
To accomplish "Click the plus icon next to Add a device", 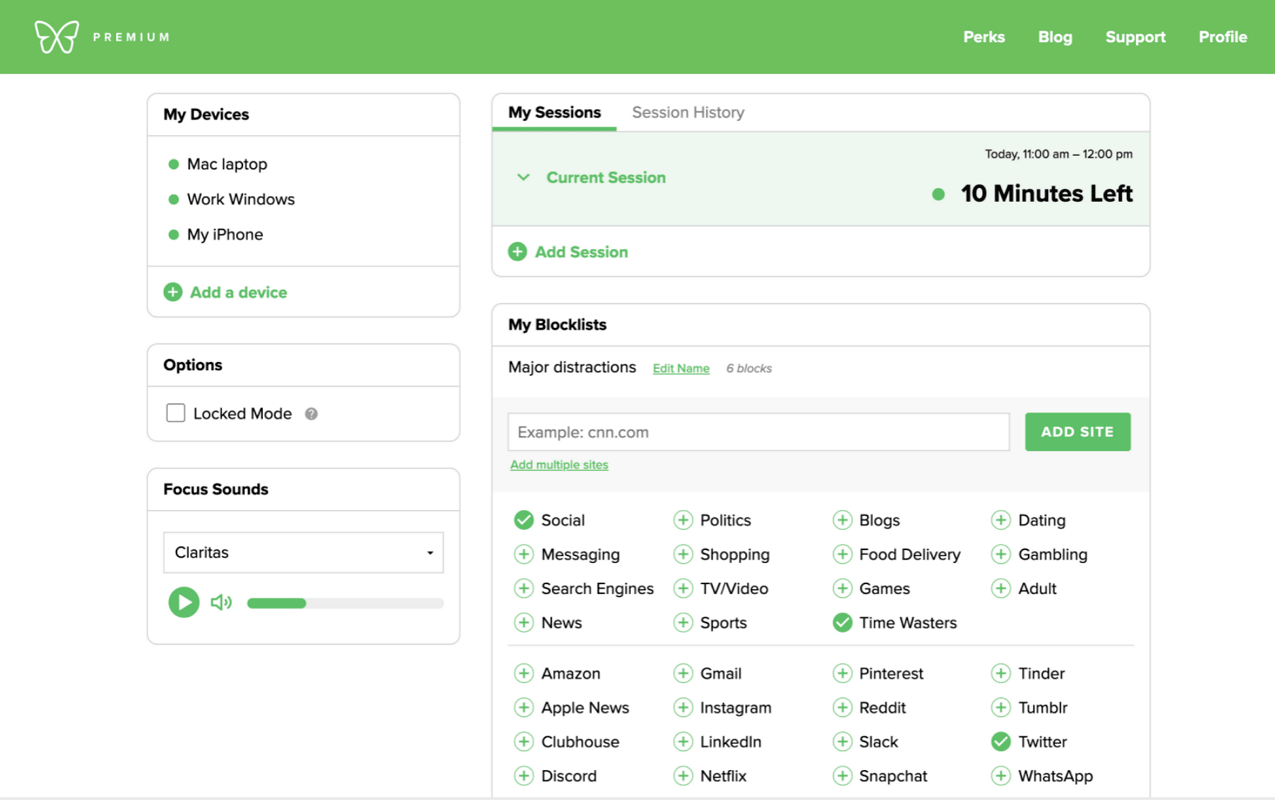I will click(173, 292).
